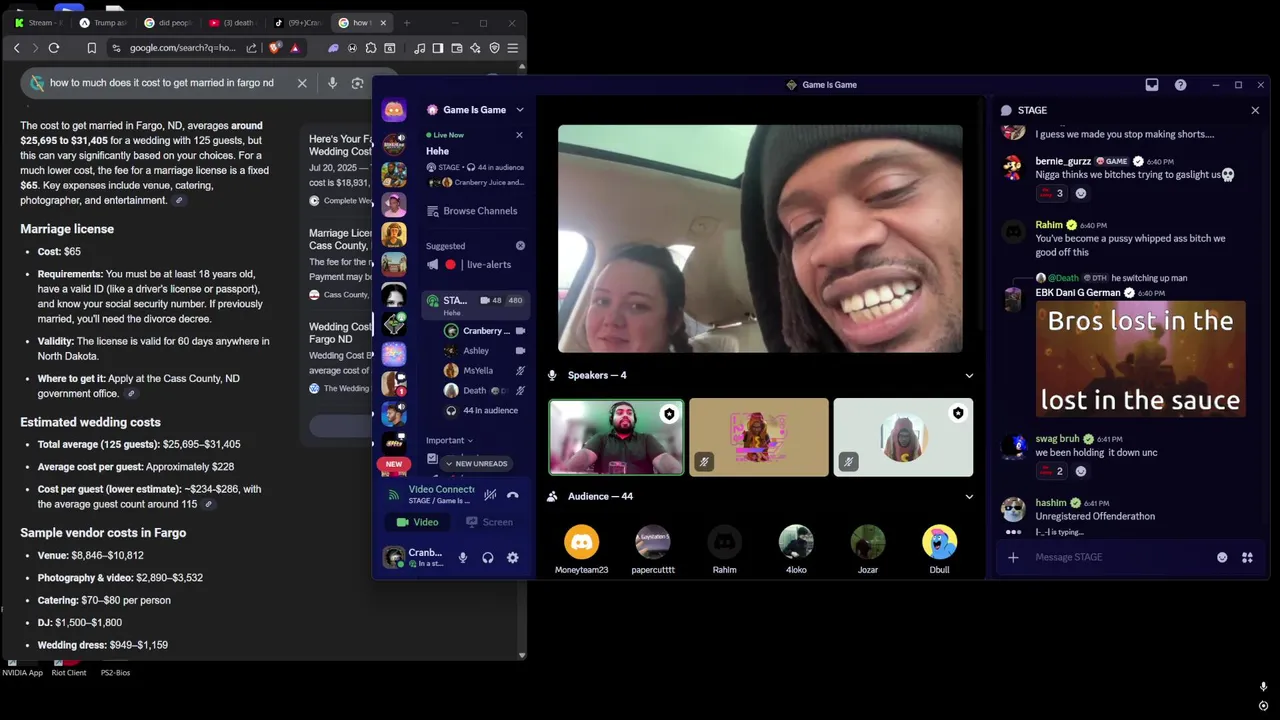The width and height of the screenshot is (1280, 720).
Task: Collapse the Speakers section
Action: [x=968, y=376]
